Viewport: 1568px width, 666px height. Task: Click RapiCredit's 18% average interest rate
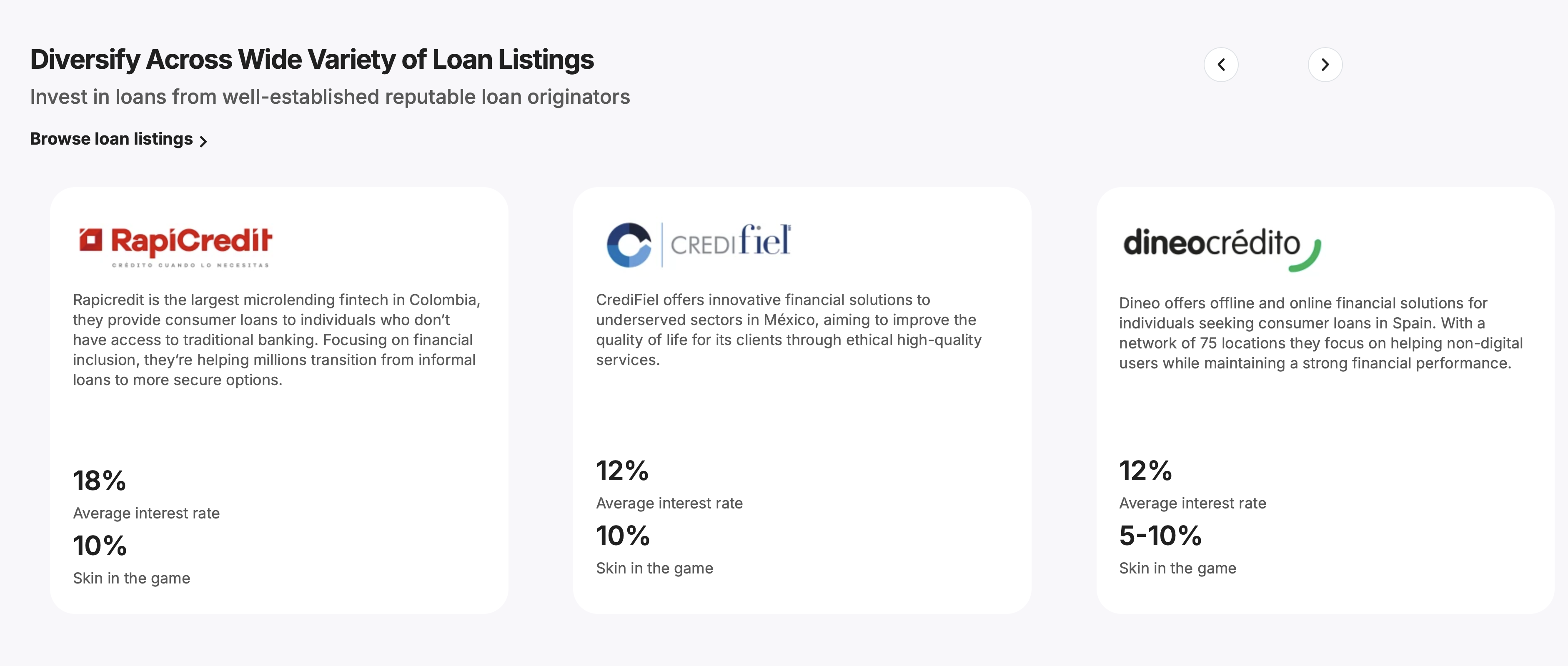[100, 481]
